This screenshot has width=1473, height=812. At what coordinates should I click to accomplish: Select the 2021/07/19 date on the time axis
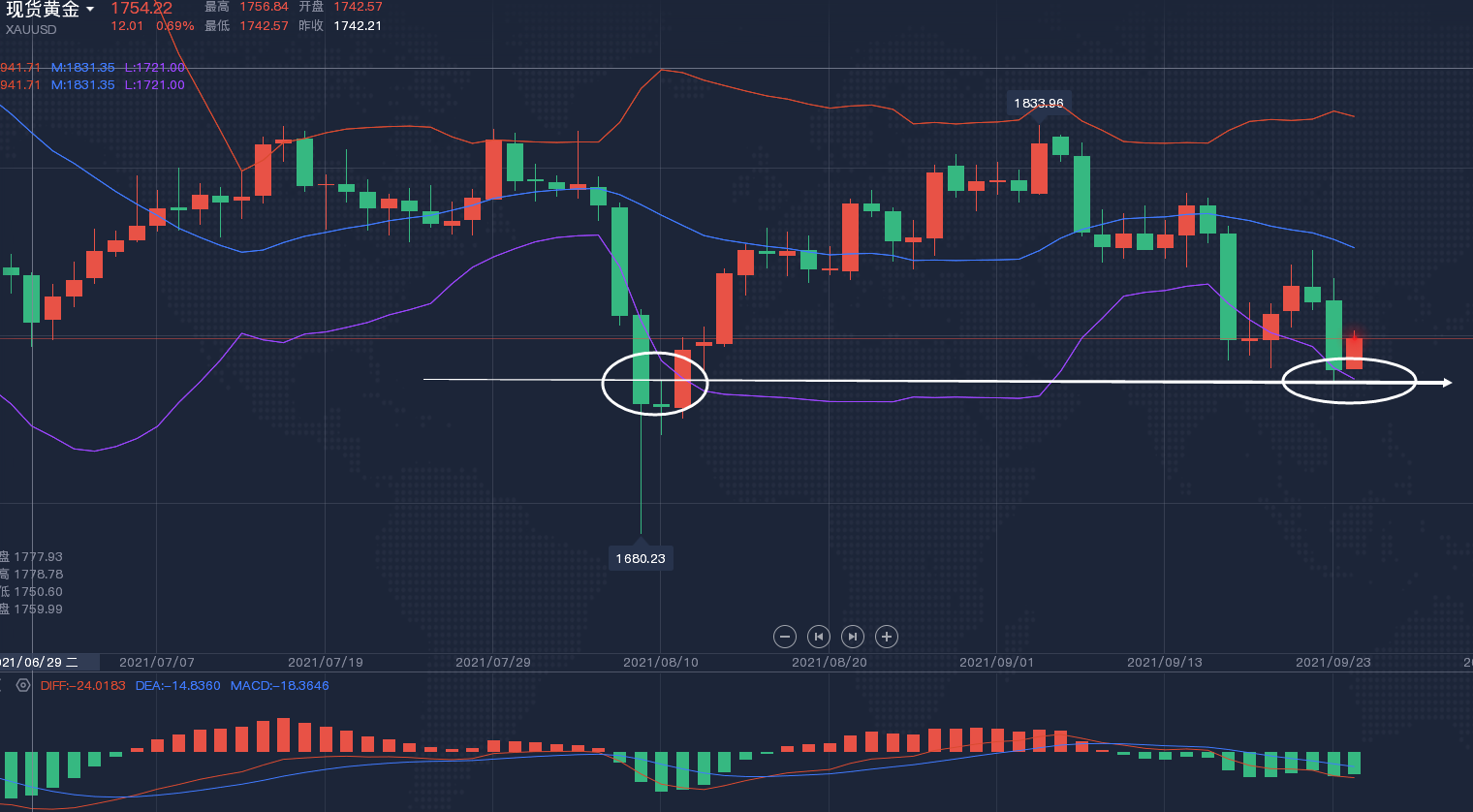click(326, 663)
